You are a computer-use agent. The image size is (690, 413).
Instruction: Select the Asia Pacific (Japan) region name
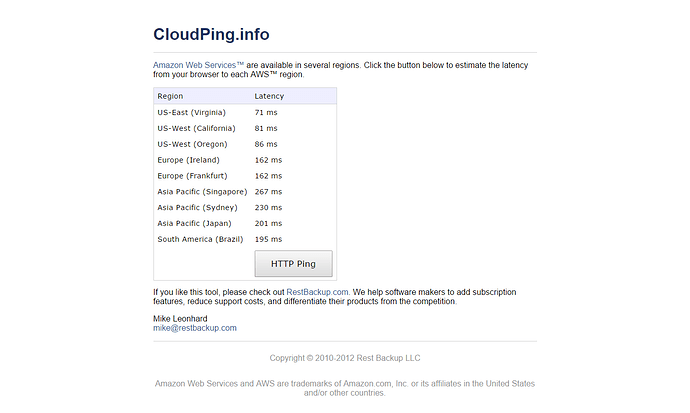(194, 223)
